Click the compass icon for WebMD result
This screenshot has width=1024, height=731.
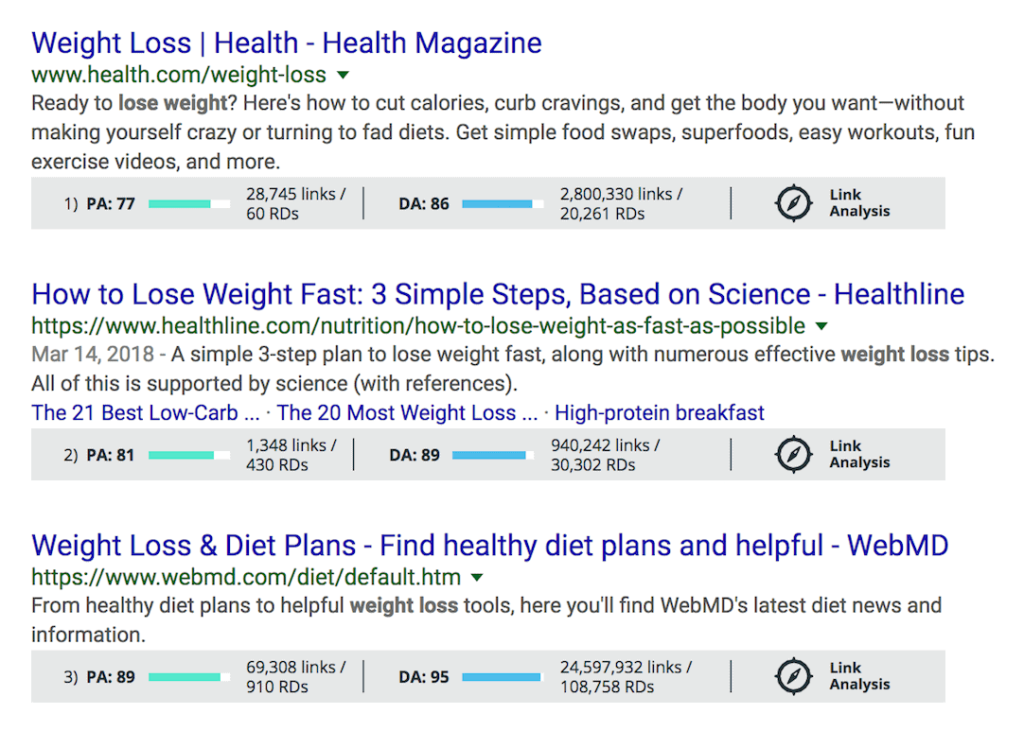click(793, 677)
